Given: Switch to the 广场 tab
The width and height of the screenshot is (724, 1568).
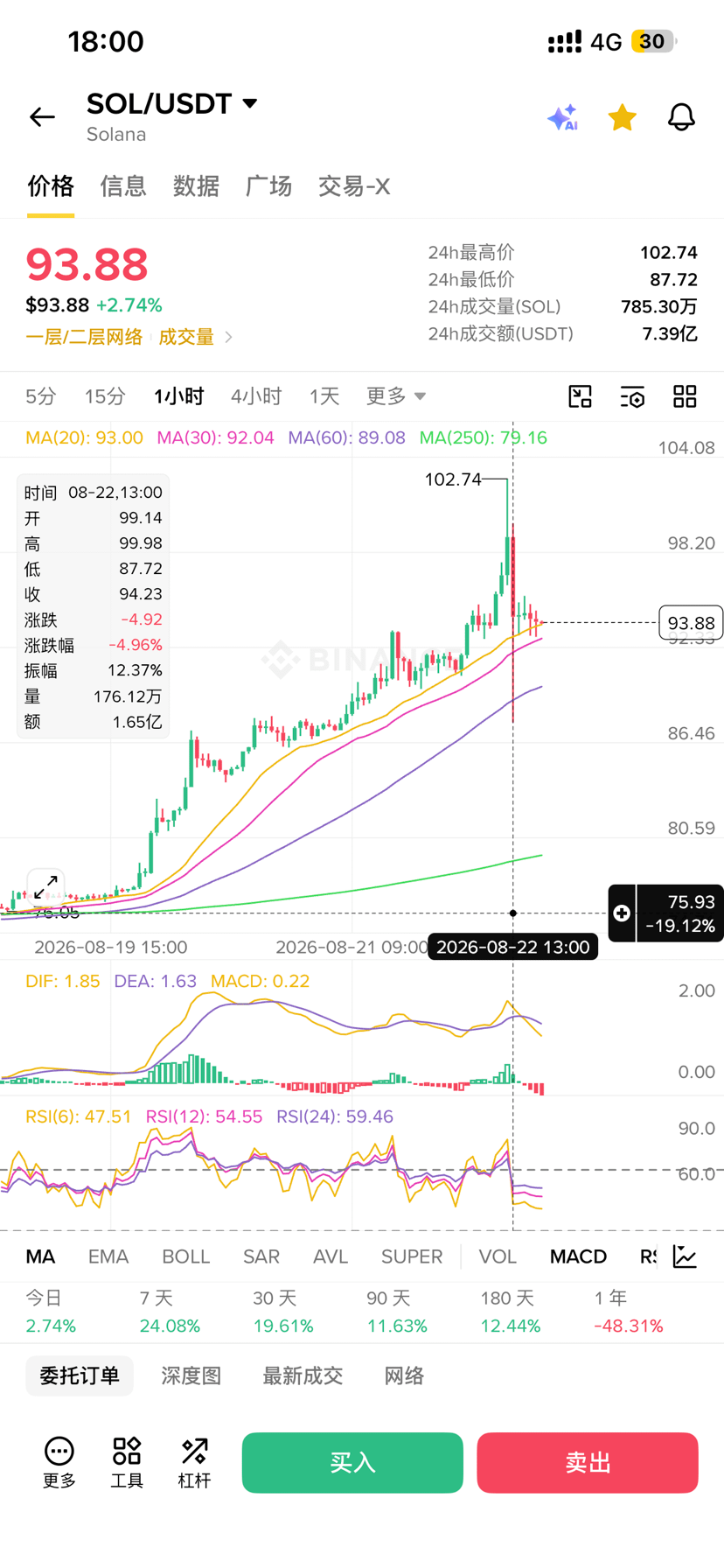Looking at the screenshot, I should pyautogui.click(x=268, y=186).
